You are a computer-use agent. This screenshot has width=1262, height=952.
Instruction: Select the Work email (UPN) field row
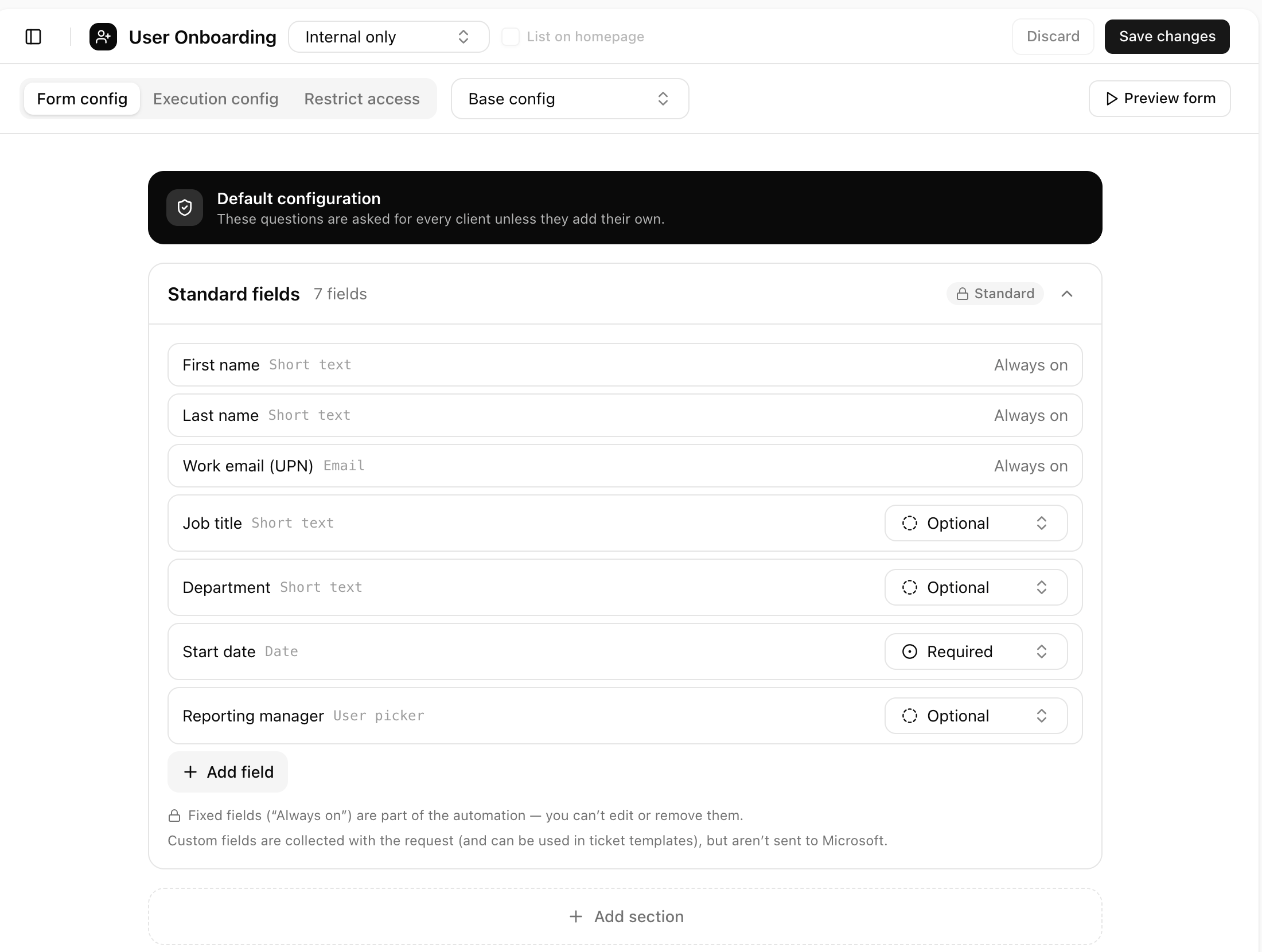coord(625,466)
